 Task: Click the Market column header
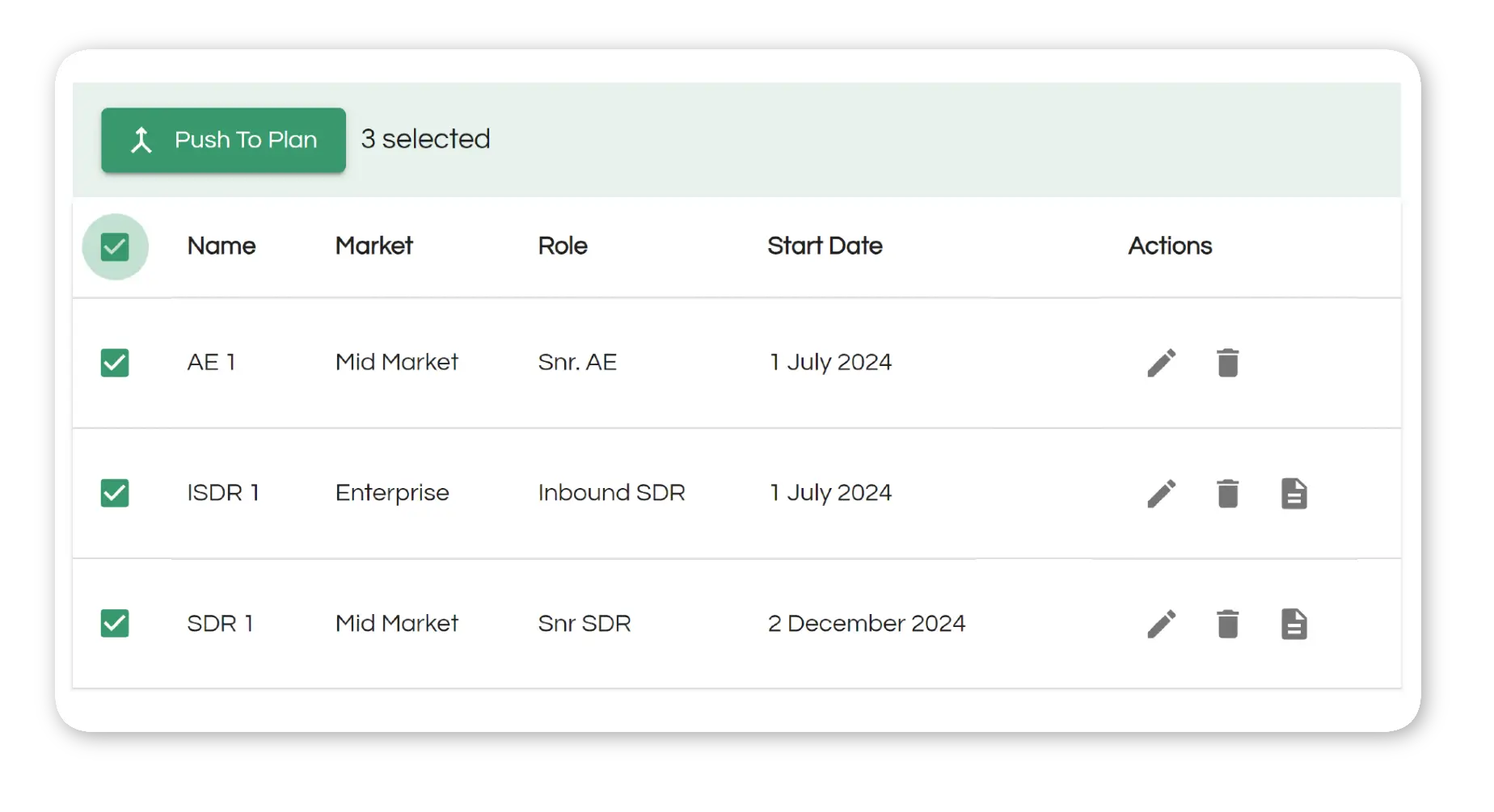[x=373, y=246]
